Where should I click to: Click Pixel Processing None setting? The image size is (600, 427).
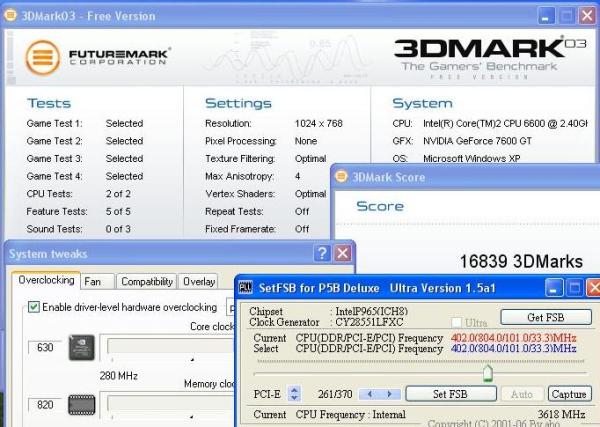point(261,141)
